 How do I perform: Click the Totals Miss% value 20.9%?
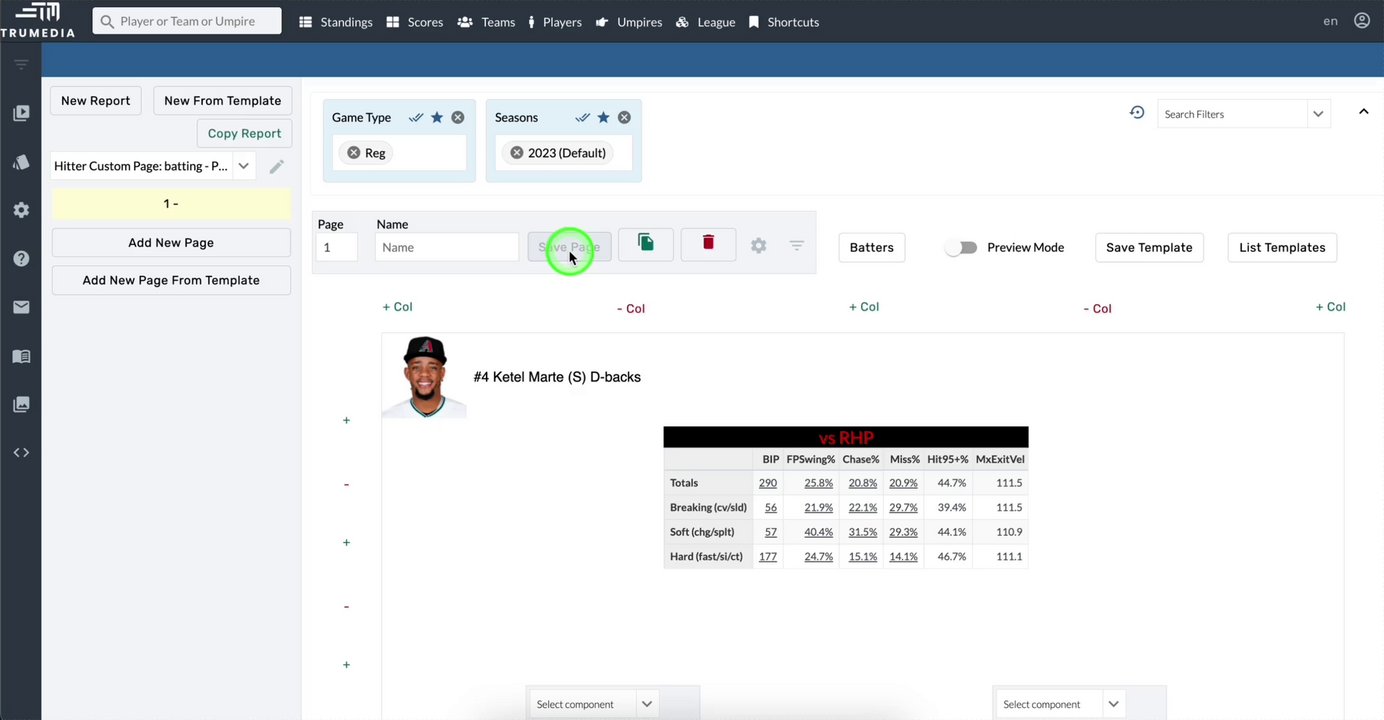click(x=904, y=483)
